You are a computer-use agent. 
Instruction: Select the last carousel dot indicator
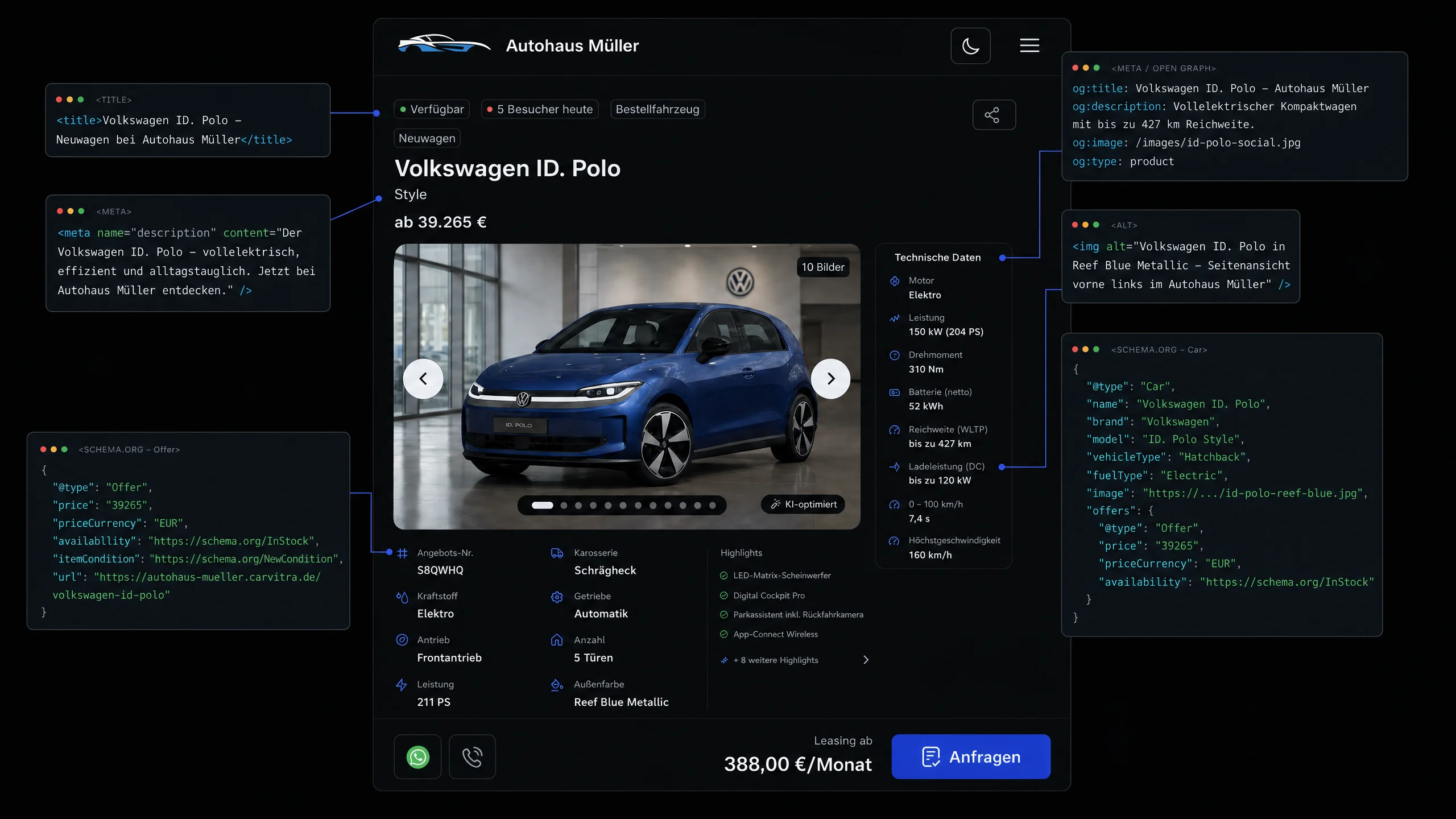point(713,505)
